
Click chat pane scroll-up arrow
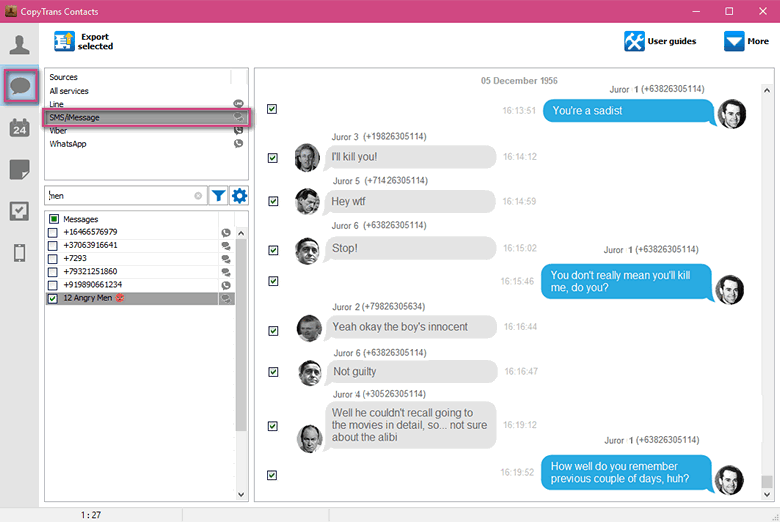pyautogui.click(x=767, y=91)
